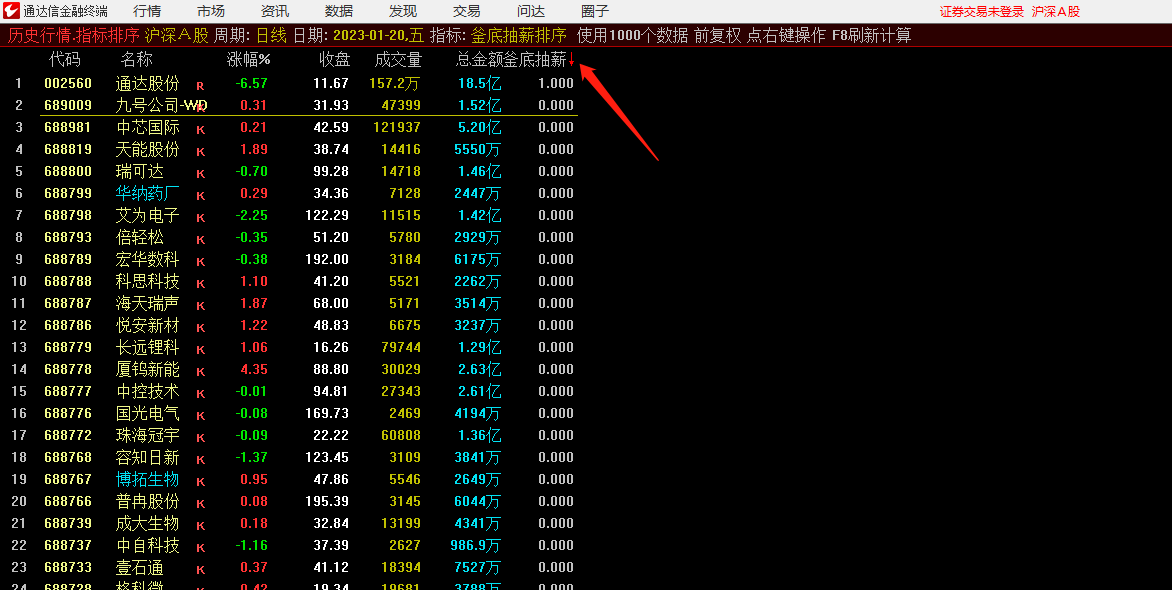Click the K marker beside 天能股份
Screen dimensions: 1172x590
(x=200, y=151)
